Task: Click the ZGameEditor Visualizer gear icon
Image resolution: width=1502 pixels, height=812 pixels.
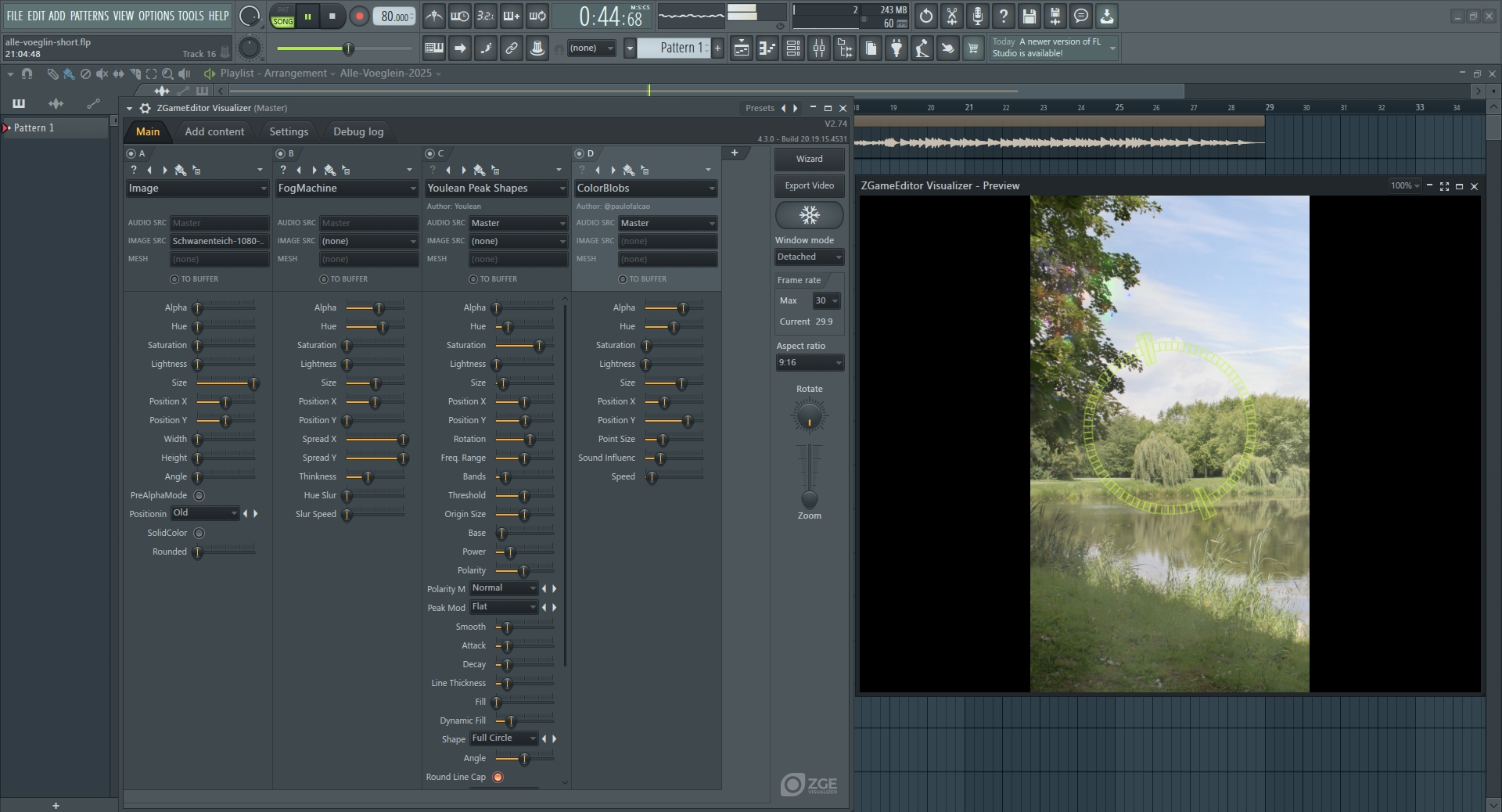Action: tap(145, 108)
